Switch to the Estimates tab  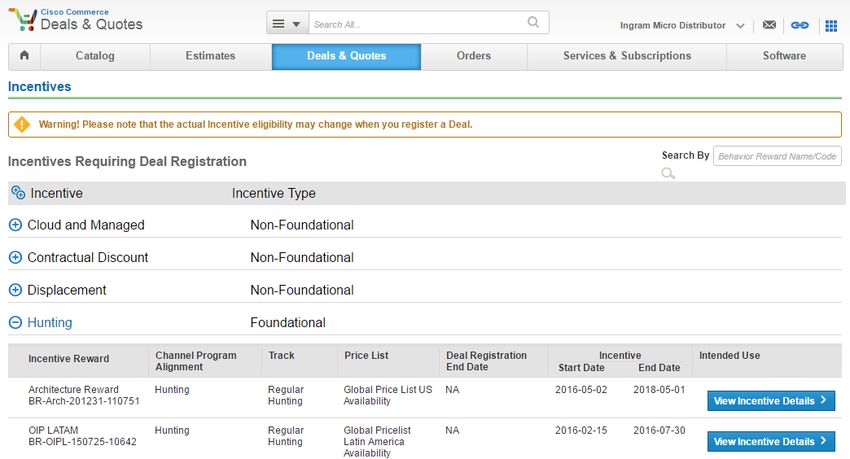tap(210, 56)
